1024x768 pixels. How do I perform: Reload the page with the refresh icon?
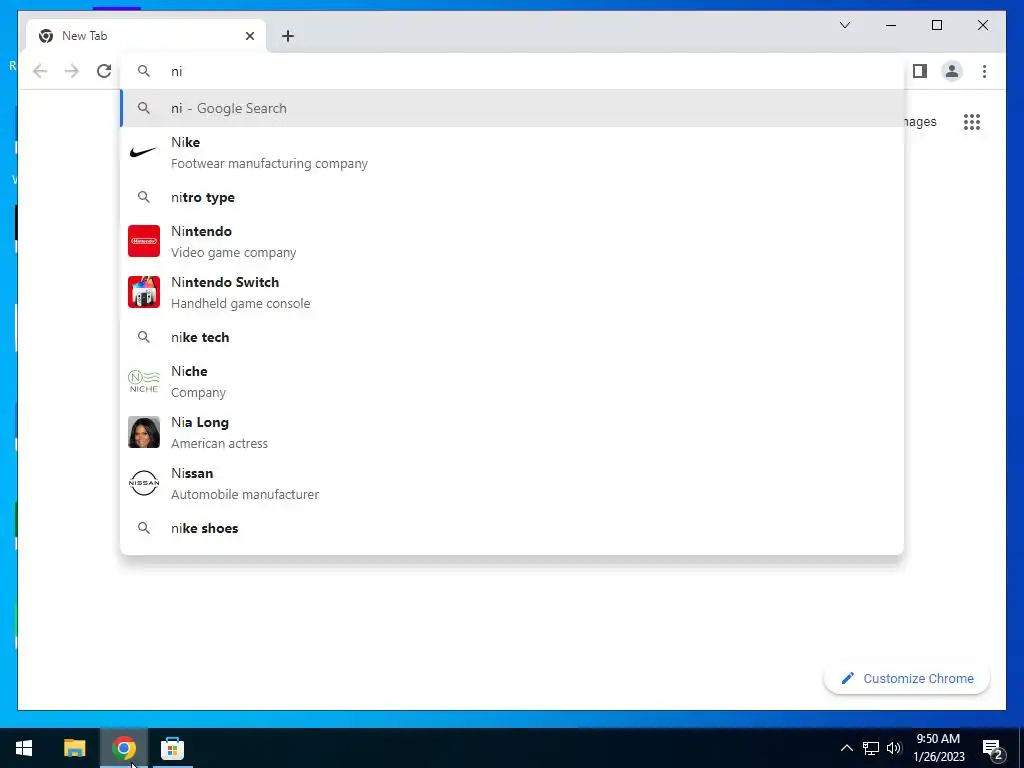tap(104, 71)
